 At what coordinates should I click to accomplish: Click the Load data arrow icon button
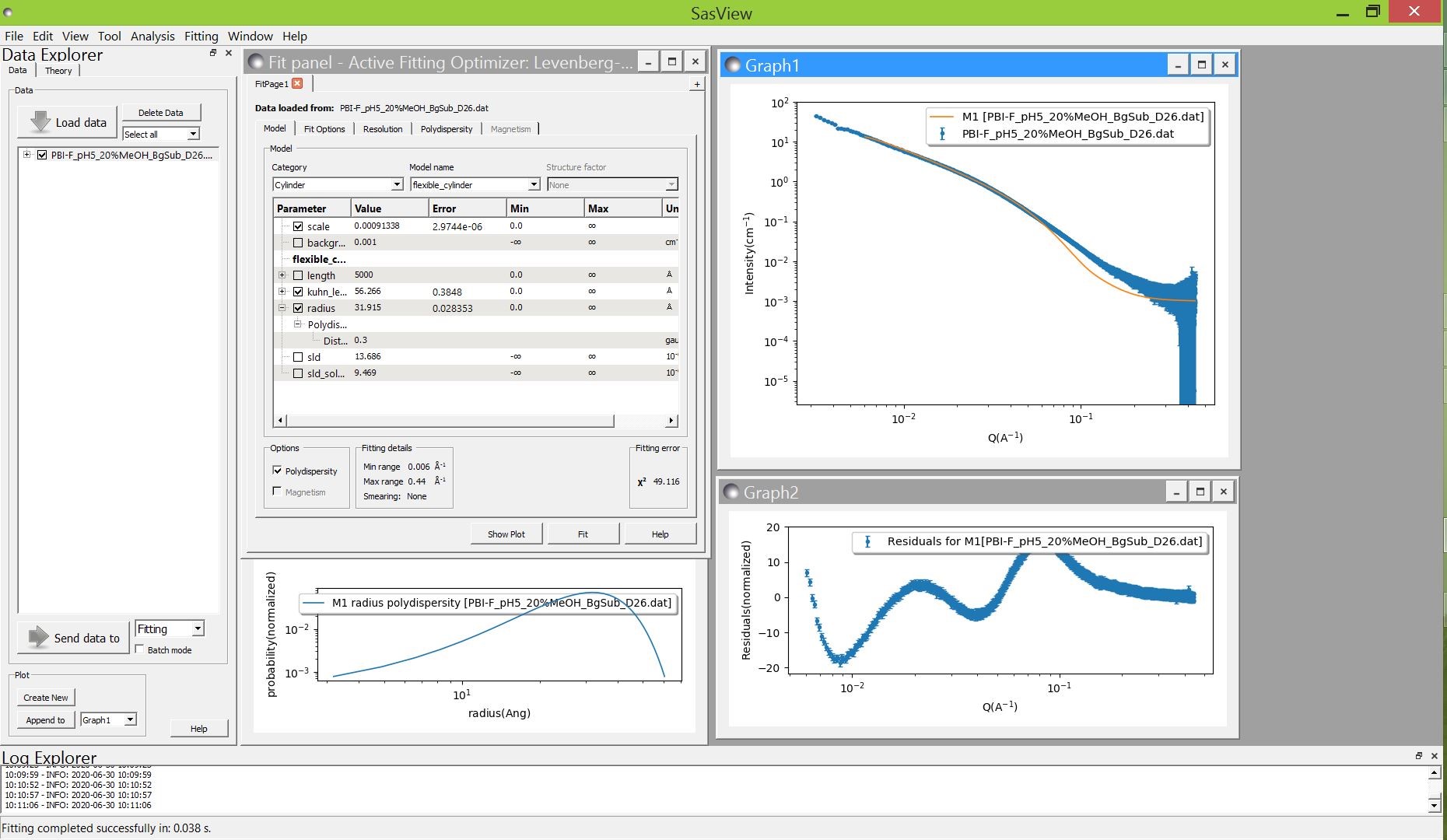click(40, 122)
